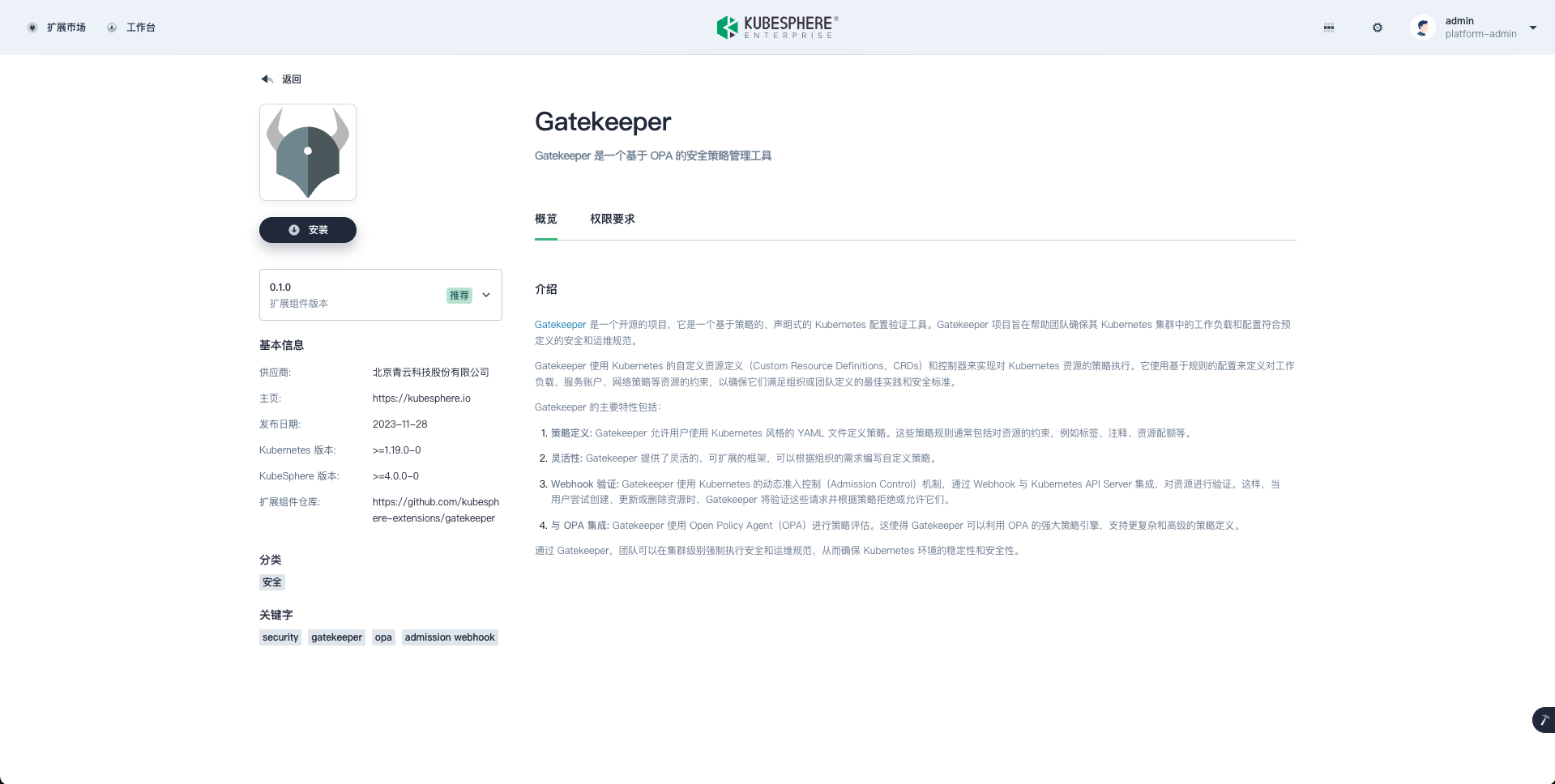The image size is (1555, 784).
Task: Open the 扩展市场 extension marketplace menu
Action: pyautogui.click(x=57, y=28)
